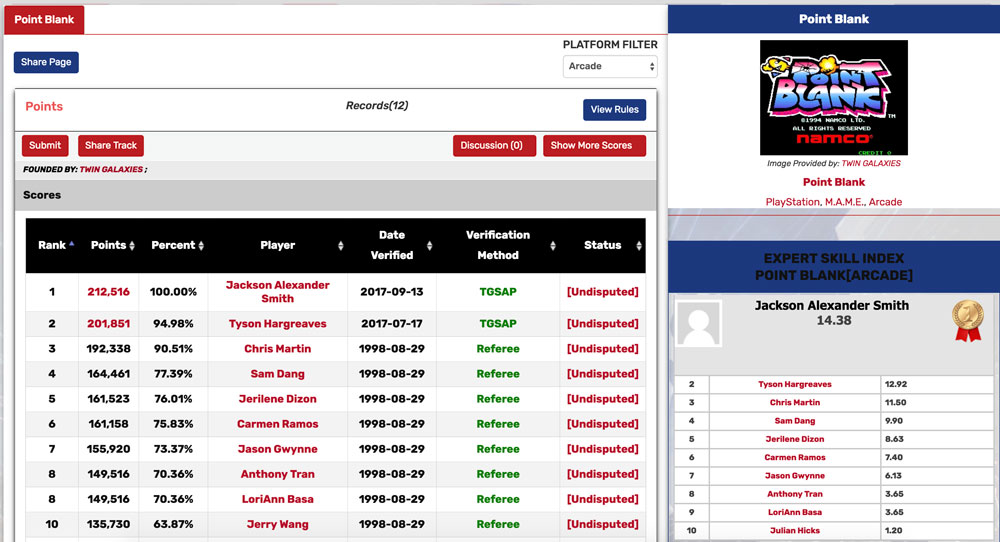Viewport: 1000px width, 542px height.
Task: Click the 201,851 points score link
Action: point(108,324)
